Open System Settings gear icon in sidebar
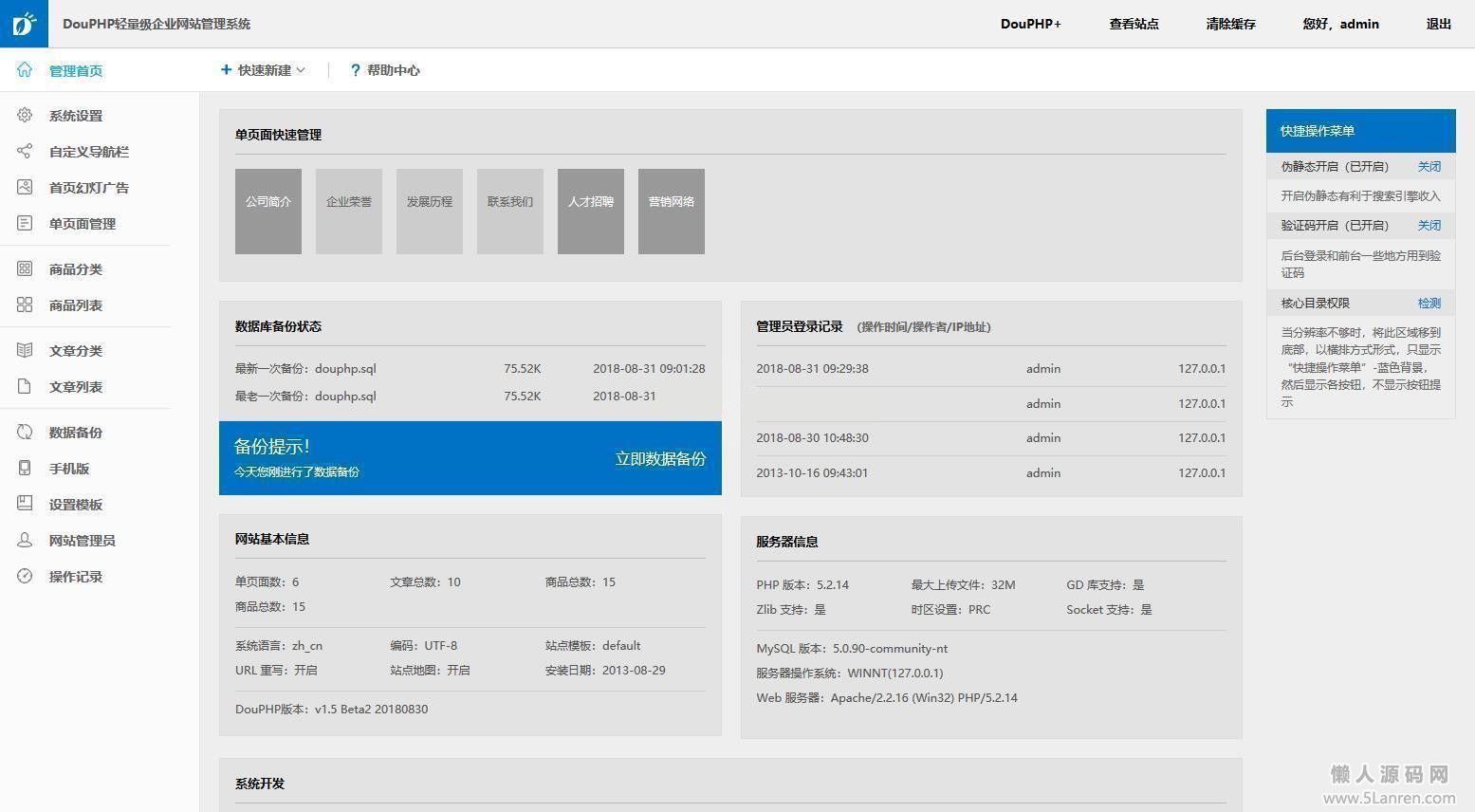The height and width of the screenshot is (812, 1475). coord(25,116)
